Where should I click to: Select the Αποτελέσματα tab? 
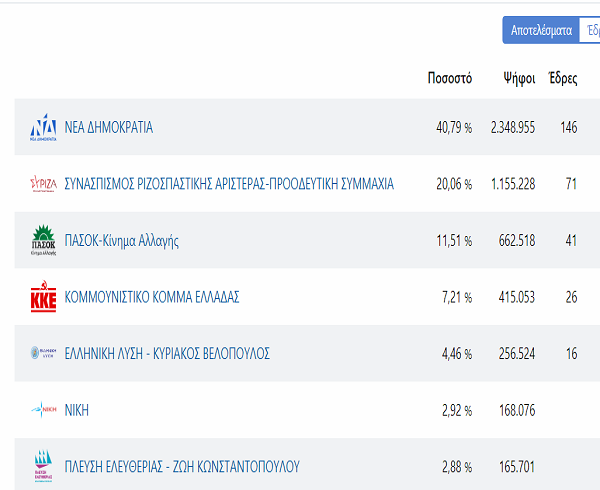pos(541,30)
